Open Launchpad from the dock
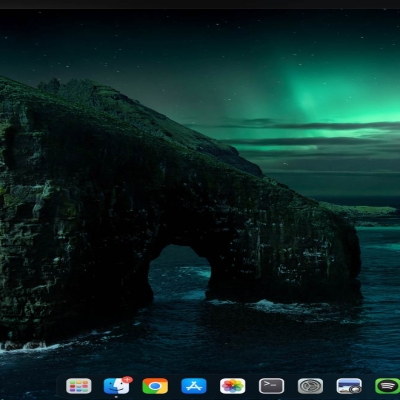The image size is (400, 400). tap(79, 386)
